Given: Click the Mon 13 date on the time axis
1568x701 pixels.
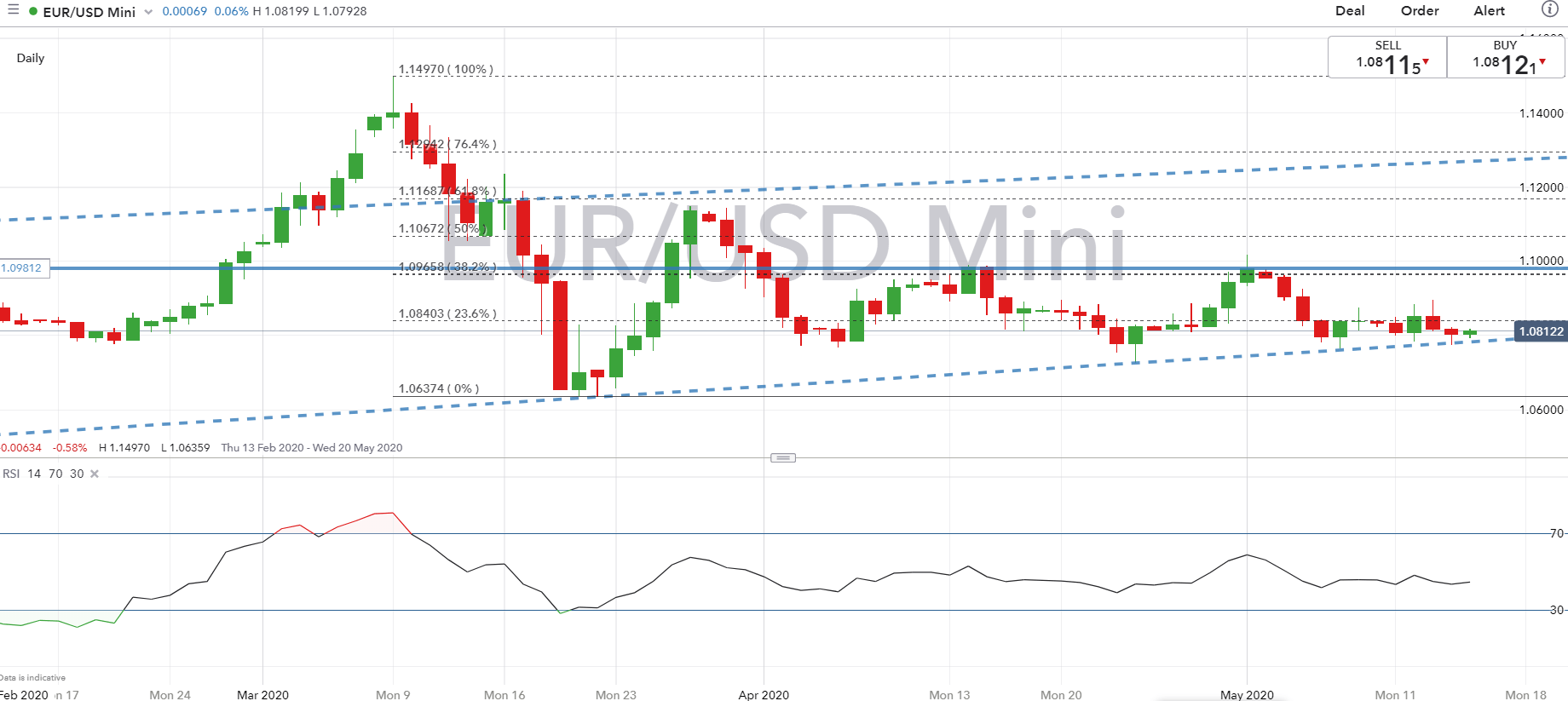Looking at the screenshot, I should pos(949,695).
